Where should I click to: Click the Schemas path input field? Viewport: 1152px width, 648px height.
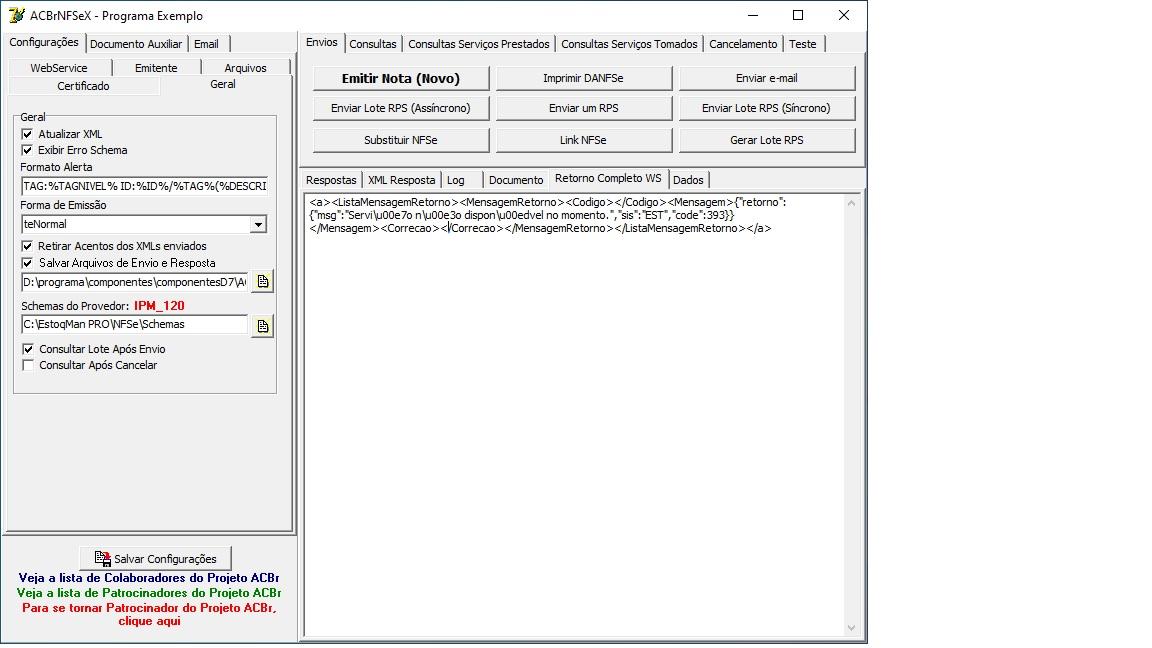(x=134, y=324)
